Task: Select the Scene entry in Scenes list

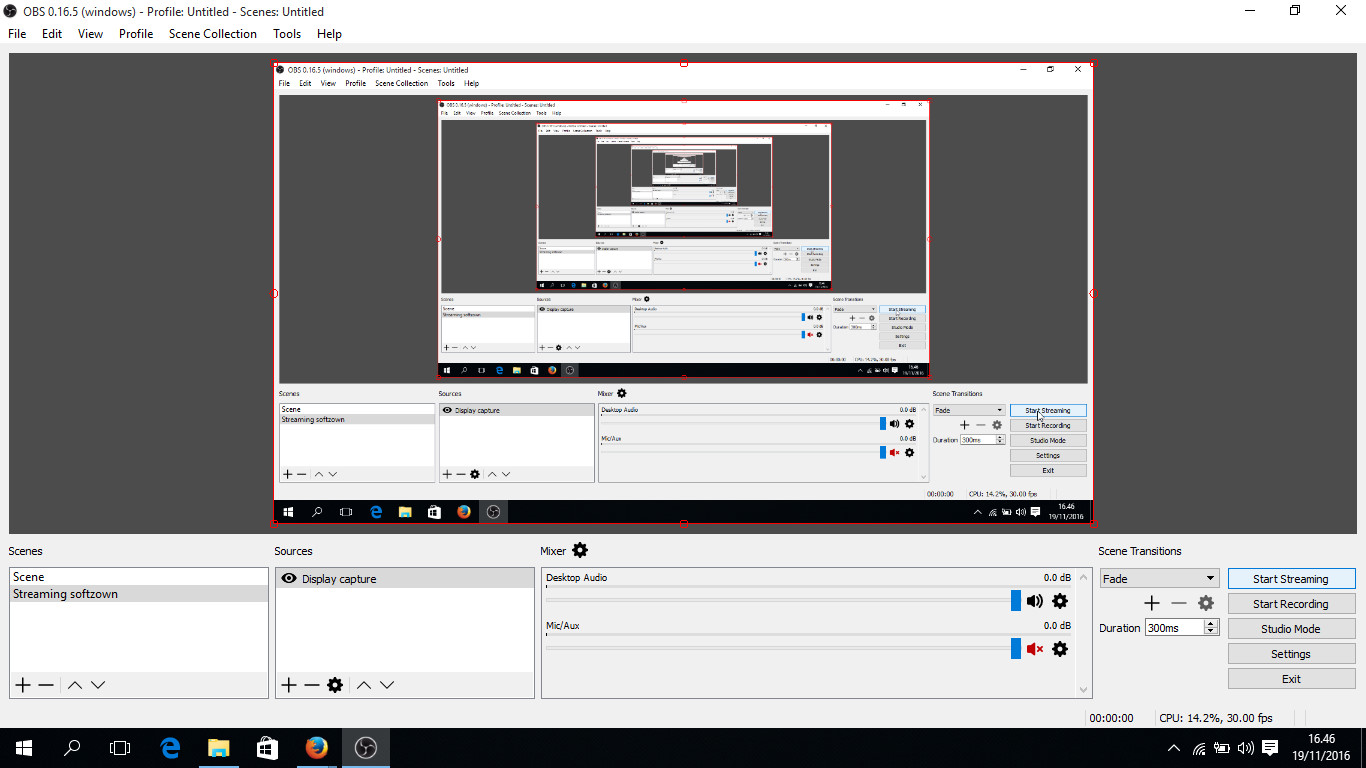Action: [139, 577]
